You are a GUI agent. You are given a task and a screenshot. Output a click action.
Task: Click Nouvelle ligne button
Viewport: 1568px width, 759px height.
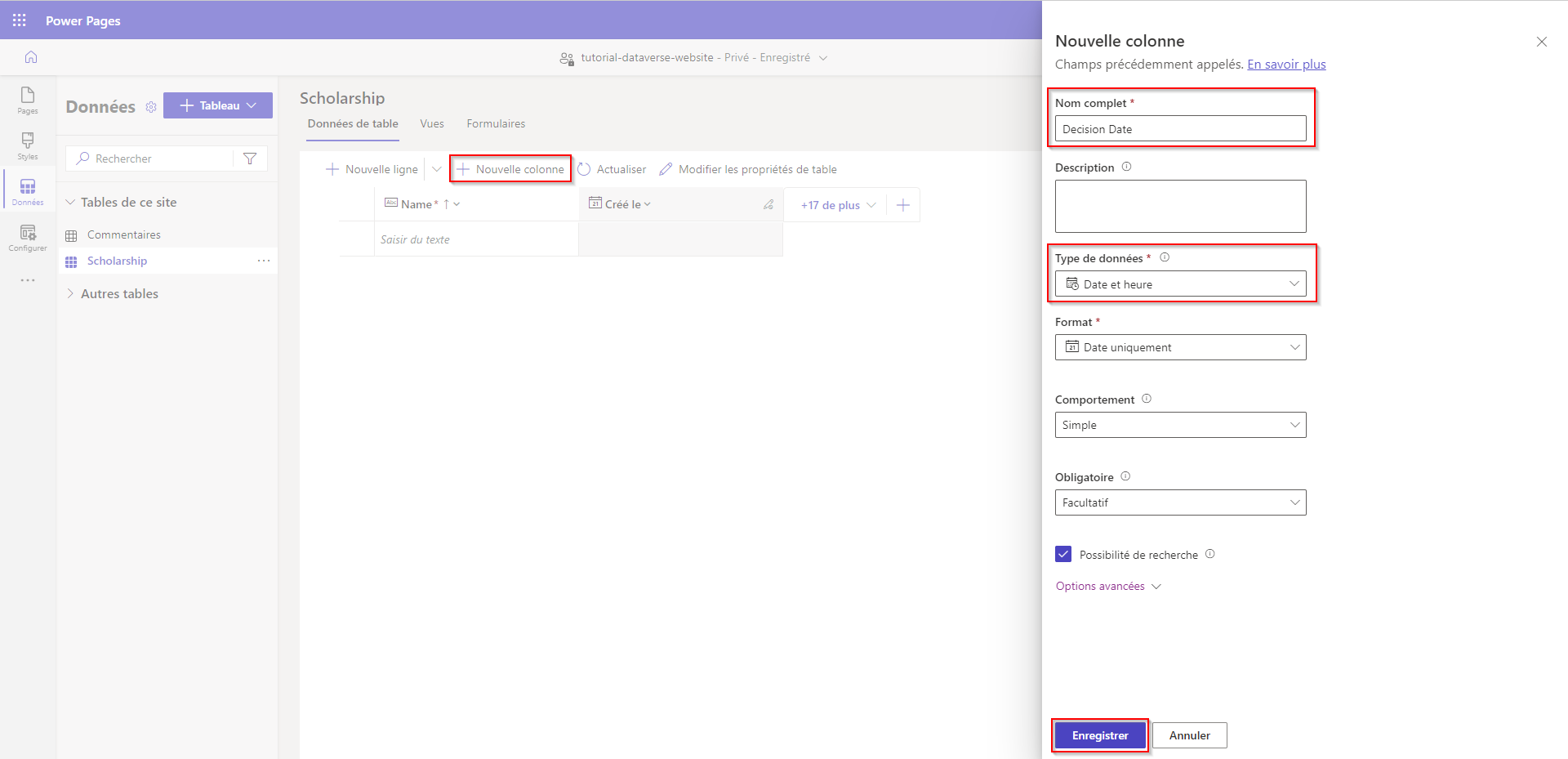[372, 169]
